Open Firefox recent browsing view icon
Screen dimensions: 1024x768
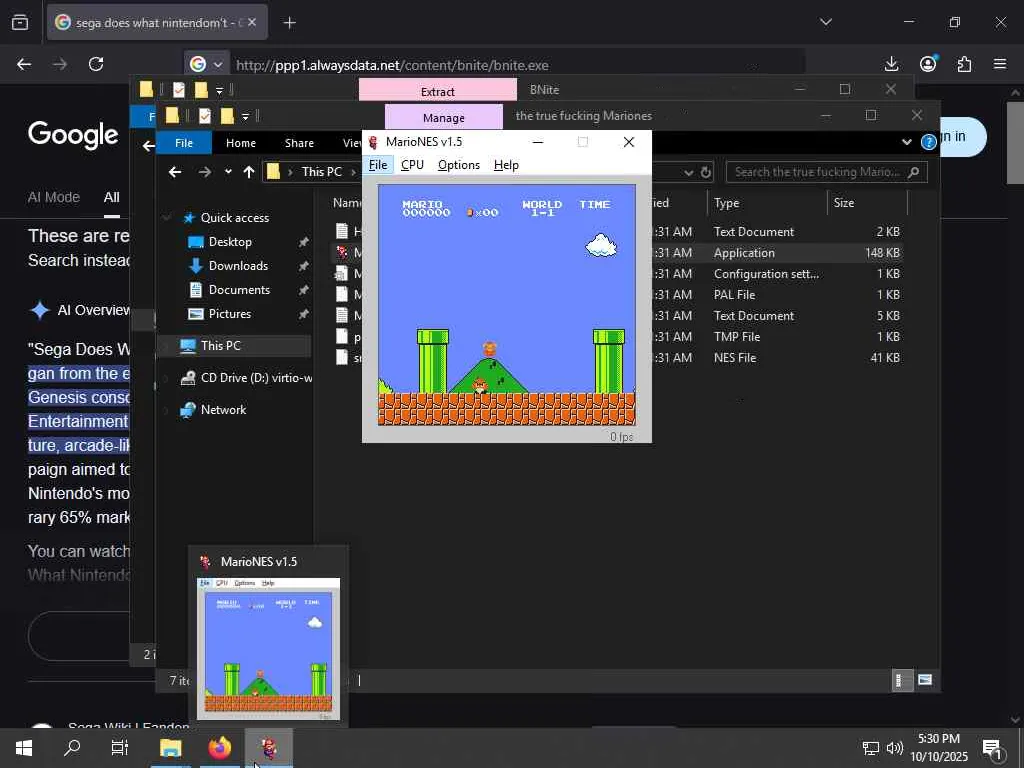pos(20,23)
